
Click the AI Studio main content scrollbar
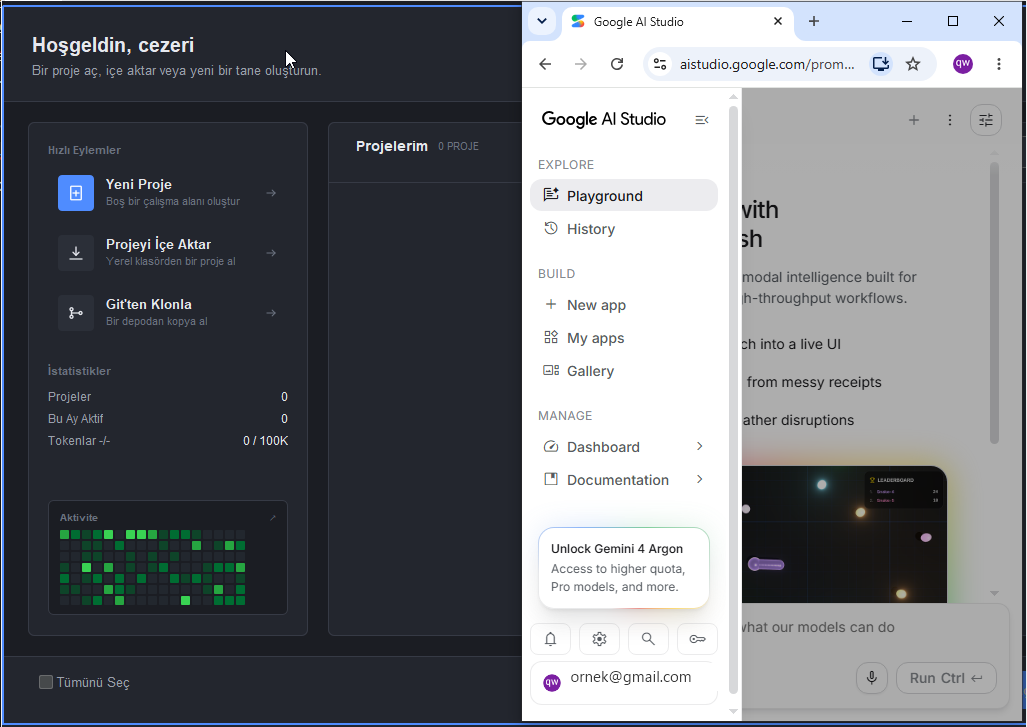pyautogui.click(x=994, y=303)
